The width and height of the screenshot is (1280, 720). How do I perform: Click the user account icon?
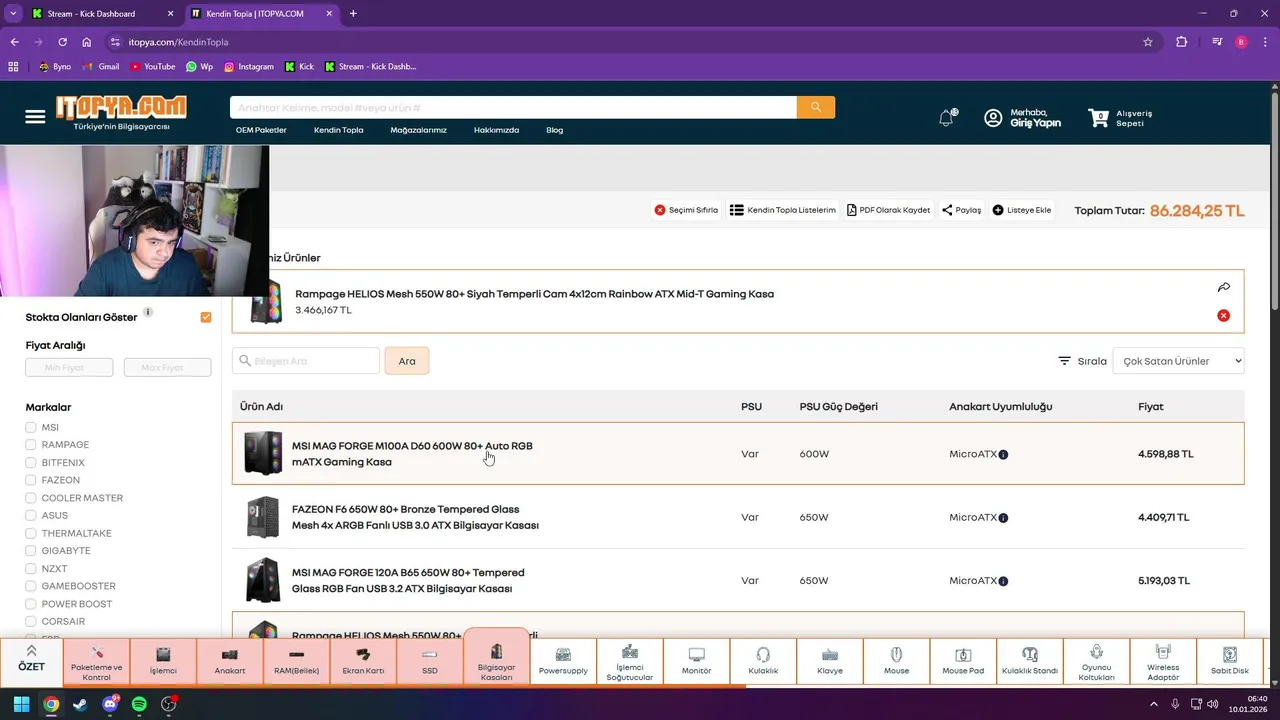993,118
